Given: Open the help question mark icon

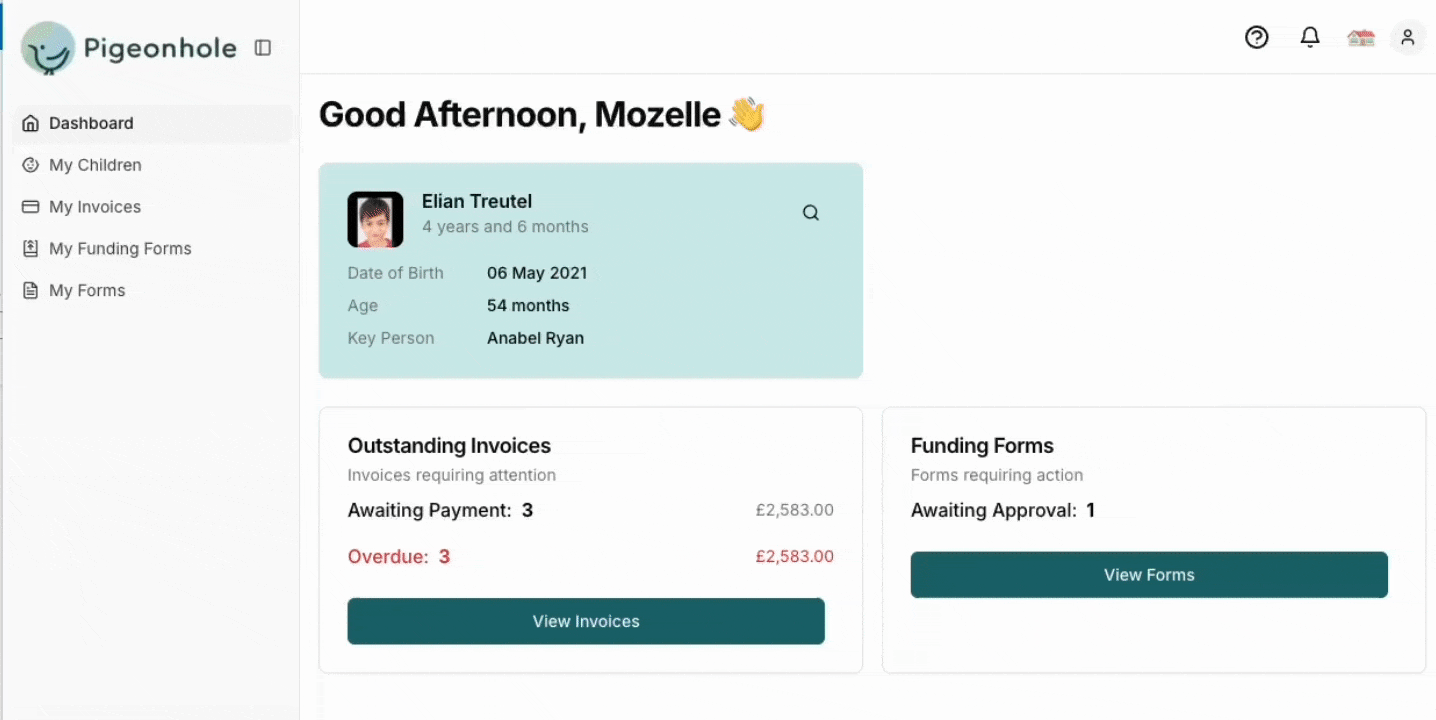Looking at the screenshot, I should (x=1256, y=38).
